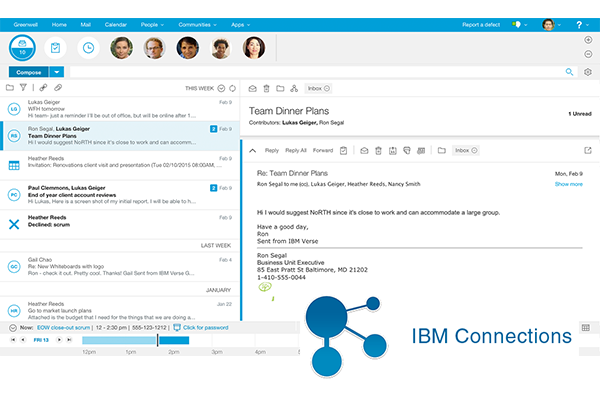The image size is (600, 410).
Task: Click the filter funnel icon
Action: (x=23, y=88)
